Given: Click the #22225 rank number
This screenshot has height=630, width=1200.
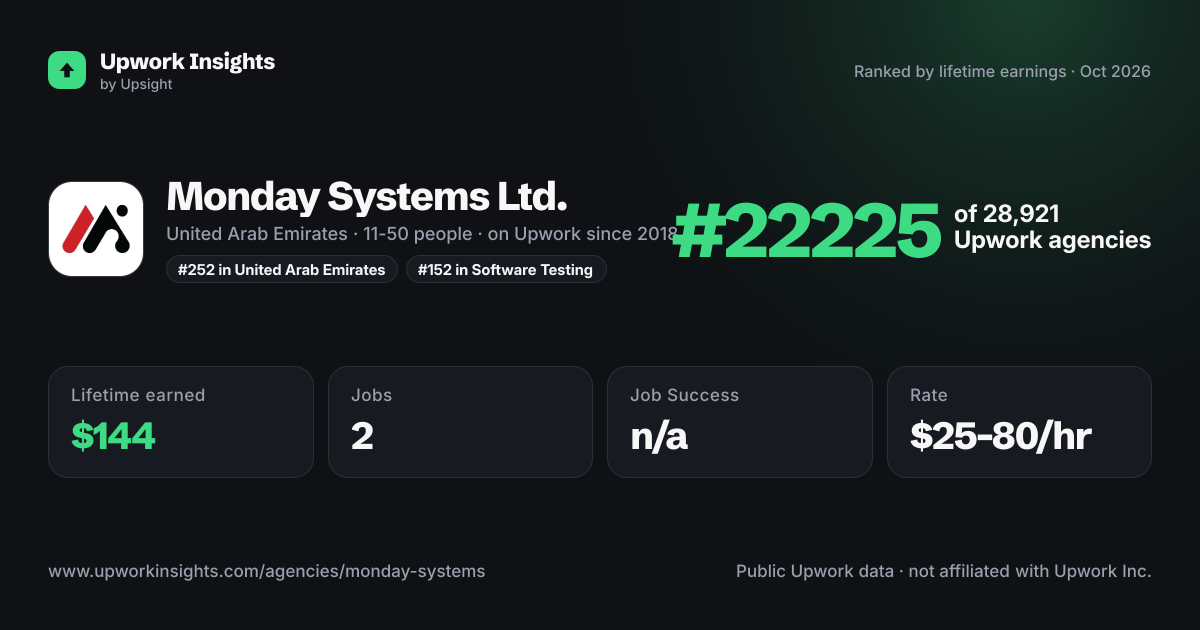Looking at the screenshot, I should [x=808, y=230].
